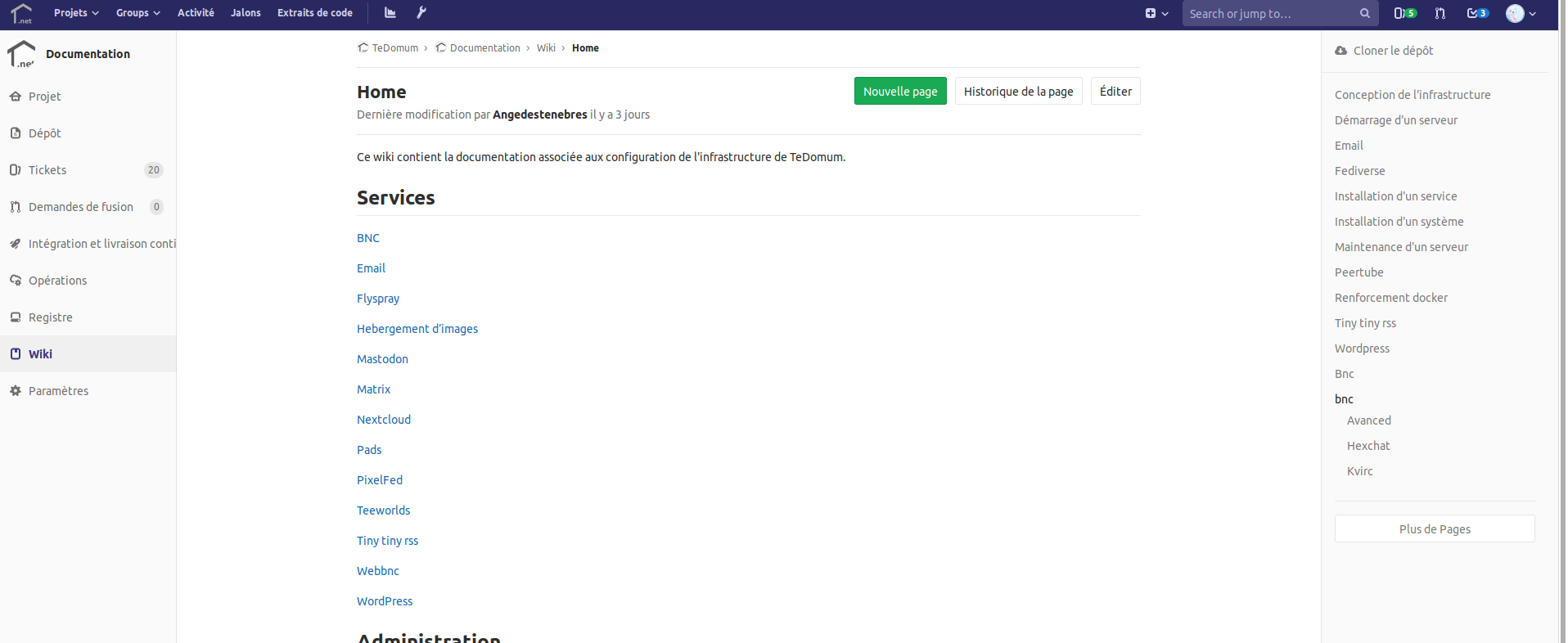Open the issues counter icon in the top bar

(1404, 13)
